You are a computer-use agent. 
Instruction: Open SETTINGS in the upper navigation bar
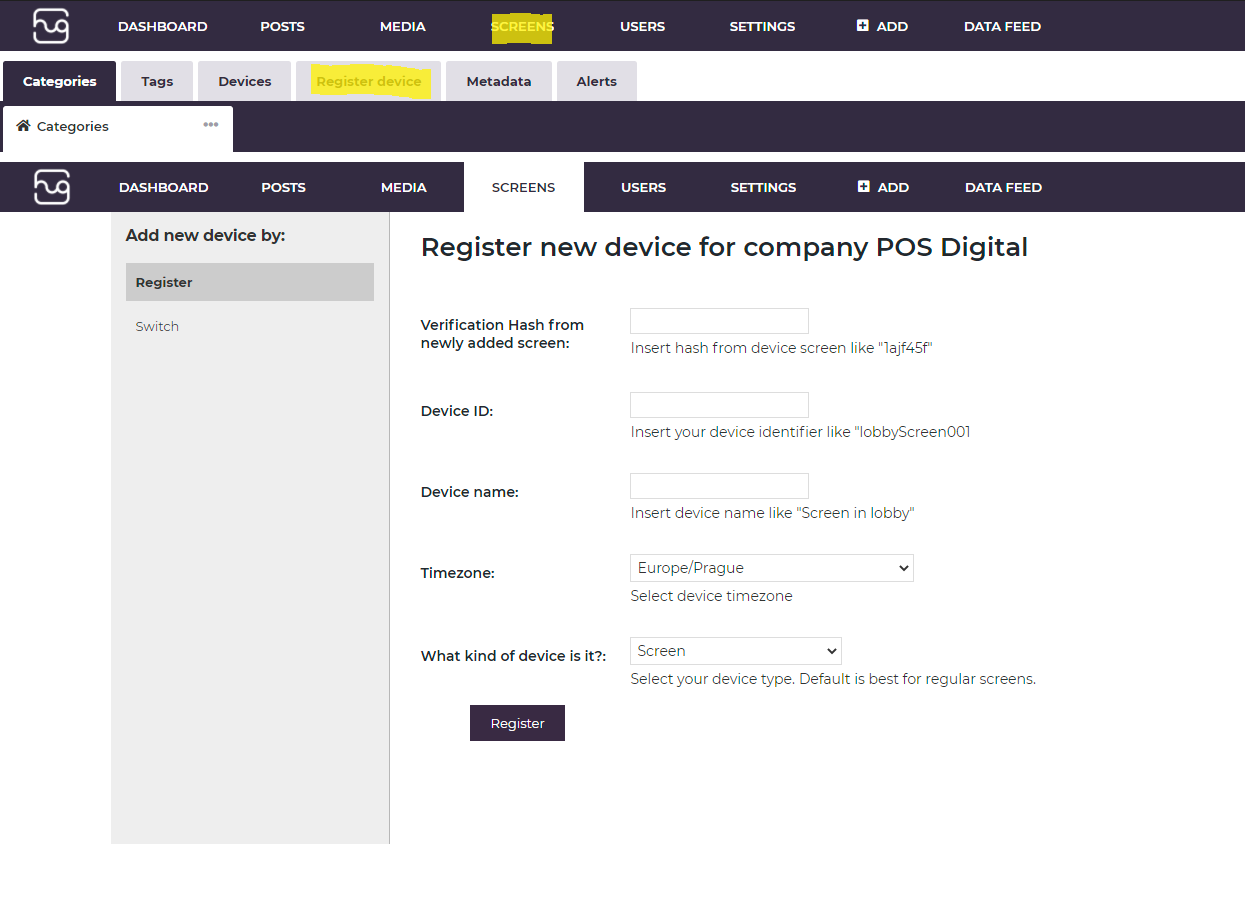(763, 26)
